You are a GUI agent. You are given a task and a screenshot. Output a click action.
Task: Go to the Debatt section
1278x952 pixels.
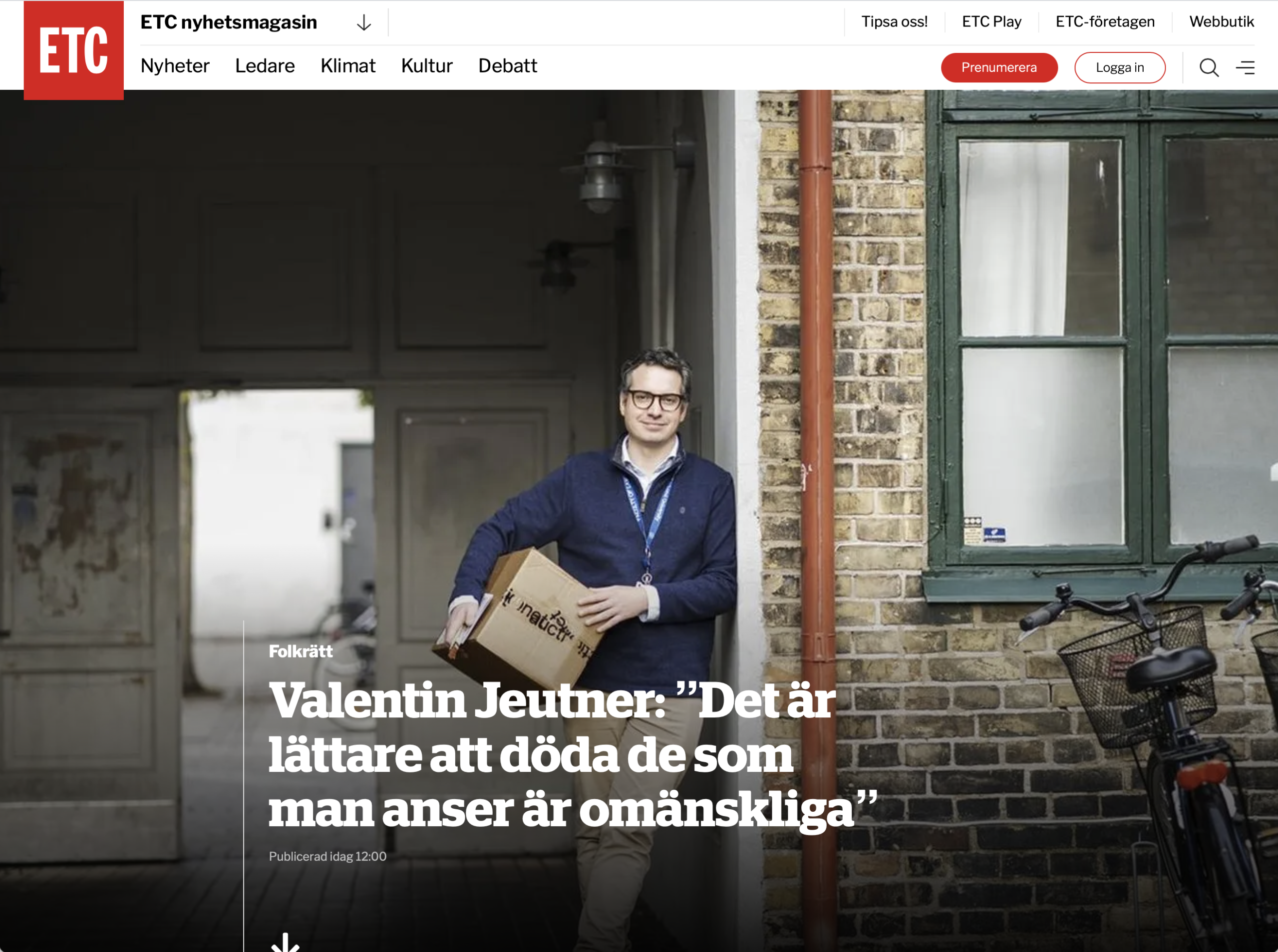(x=508, y=66)
